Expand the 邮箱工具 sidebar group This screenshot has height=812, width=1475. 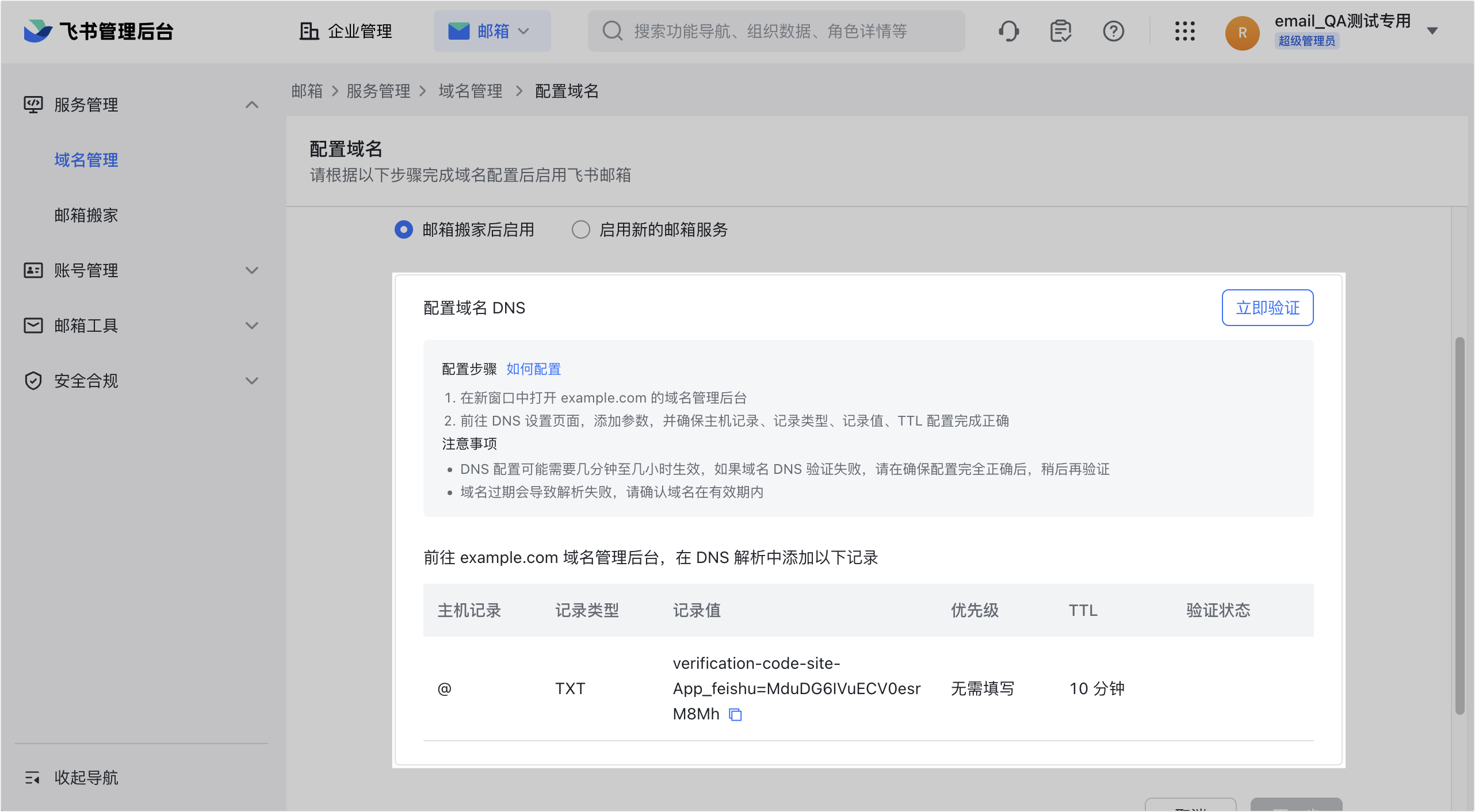(x=251, y=325)
